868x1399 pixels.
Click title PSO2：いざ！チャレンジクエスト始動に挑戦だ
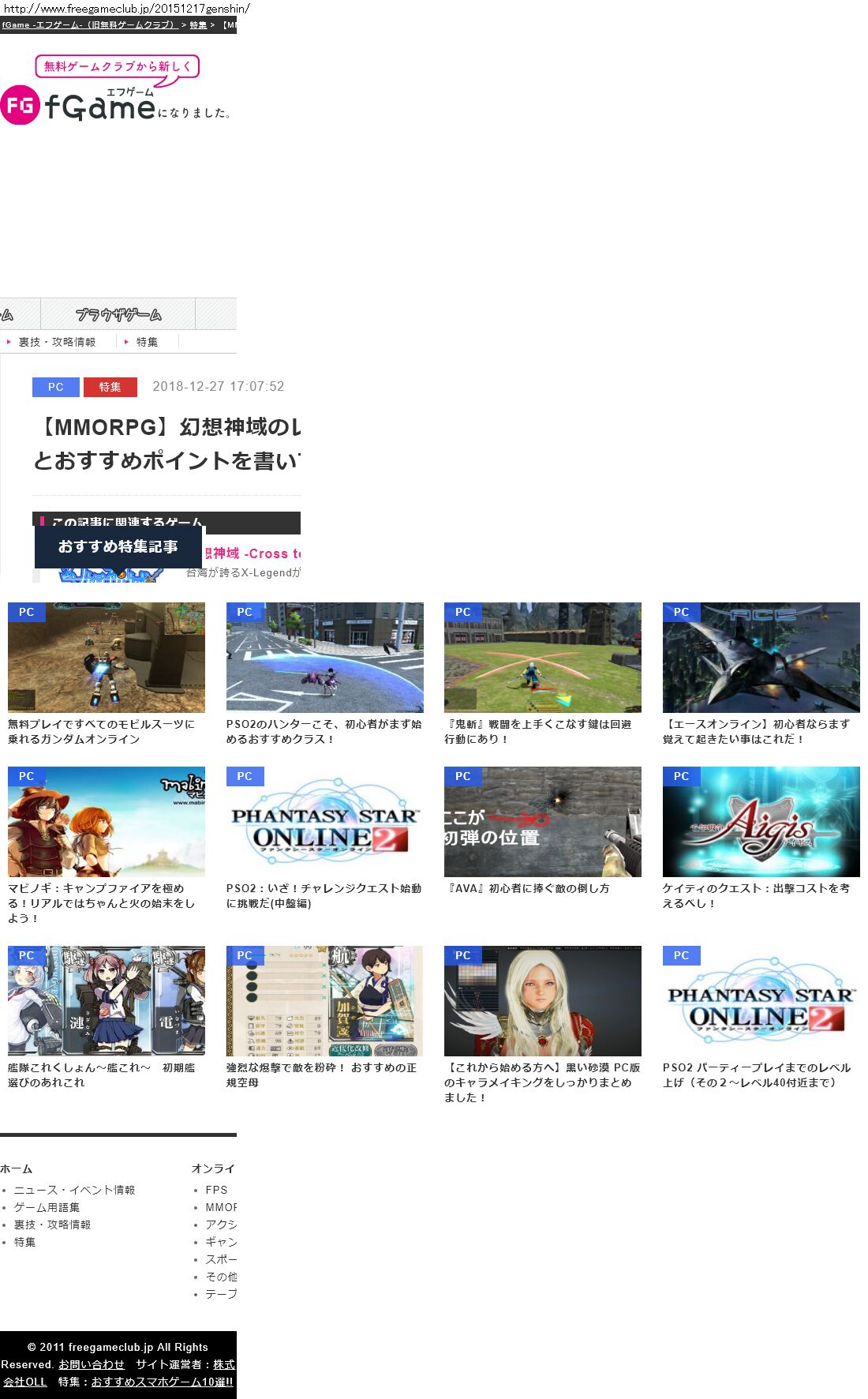(x=324, y=896)
